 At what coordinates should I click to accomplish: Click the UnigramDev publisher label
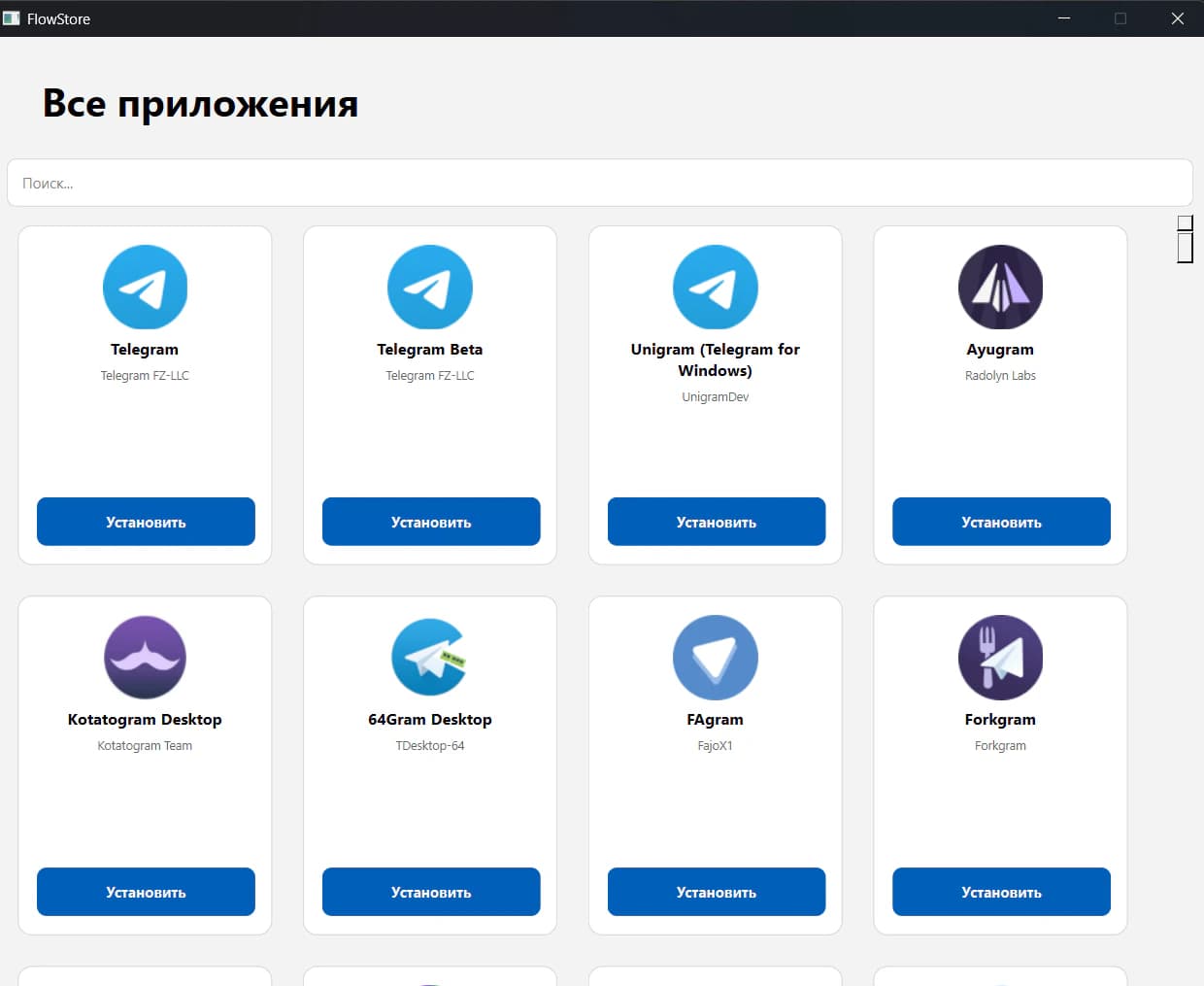coord(716,397)
